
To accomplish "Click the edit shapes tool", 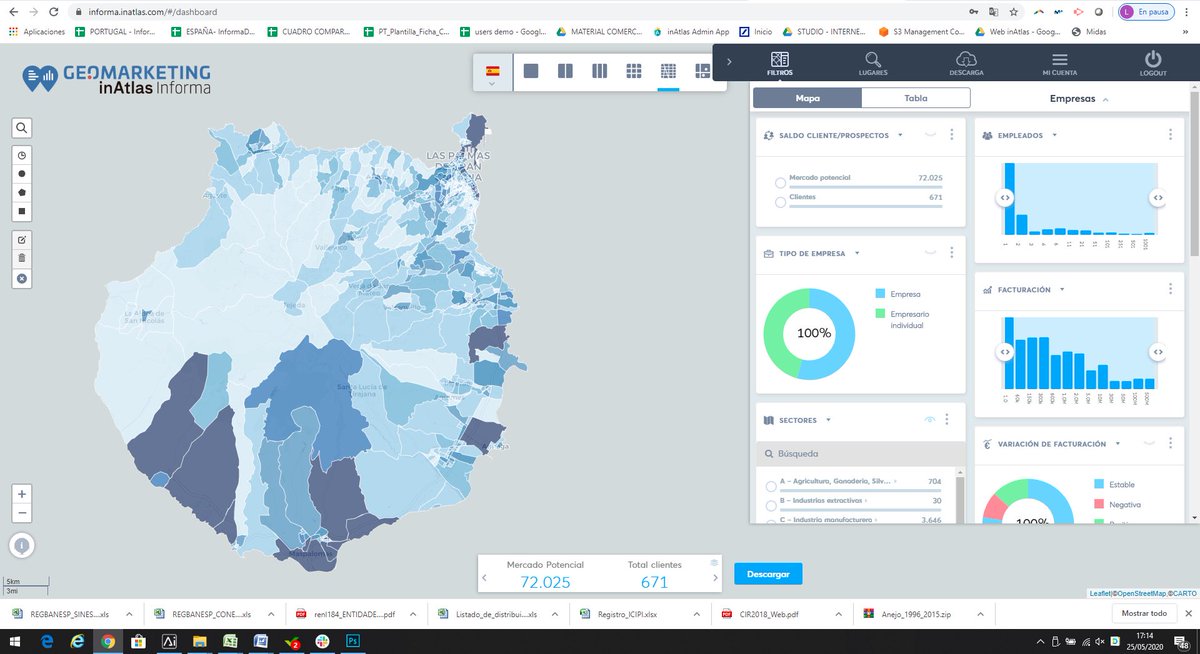I will 22,239.
